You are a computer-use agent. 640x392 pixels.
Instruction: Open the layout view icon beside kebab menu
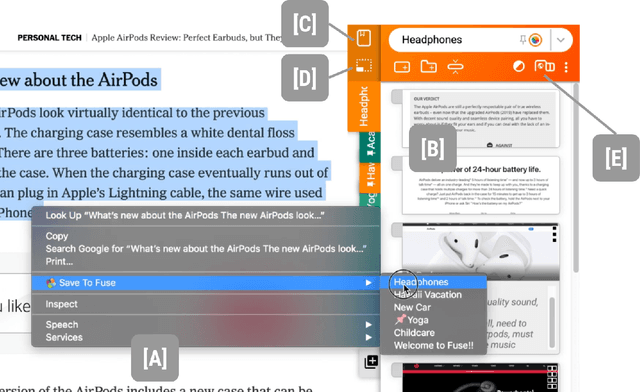[544, 66]
